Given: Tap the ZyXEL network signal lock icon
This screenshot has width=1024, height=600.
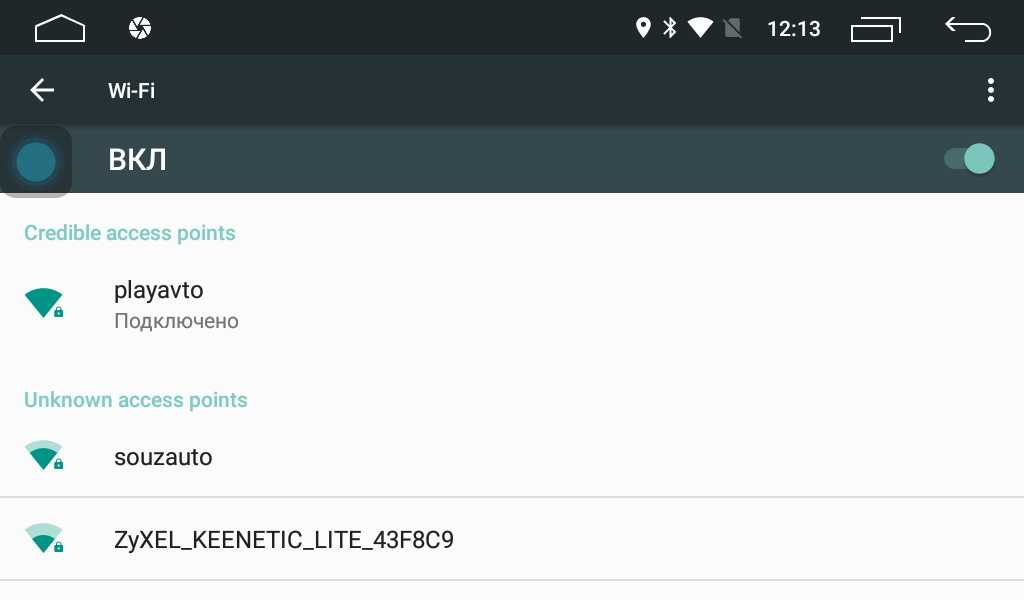Looking at the screenshot, I should [44, 538].
